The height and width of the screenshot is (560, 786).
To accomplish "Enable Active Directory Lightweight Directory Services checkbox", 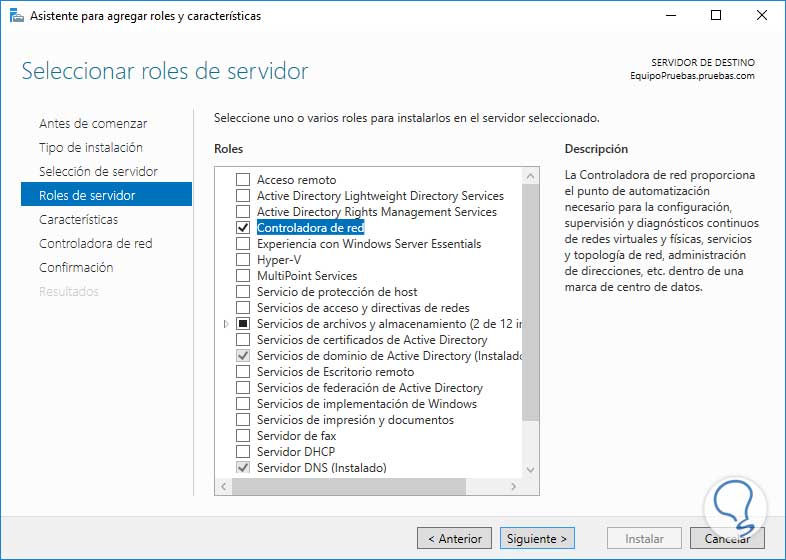I will pos(243,196).
